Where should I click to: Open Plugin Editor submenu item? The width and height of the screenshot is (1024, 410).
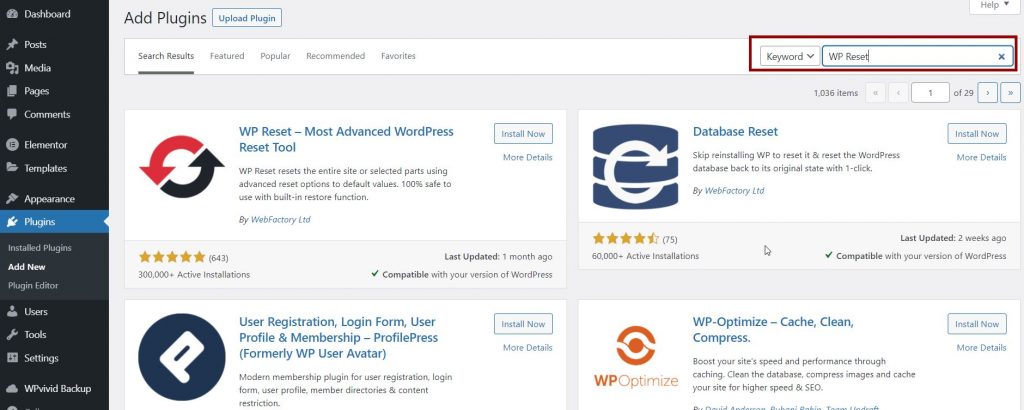coord(36,286)
